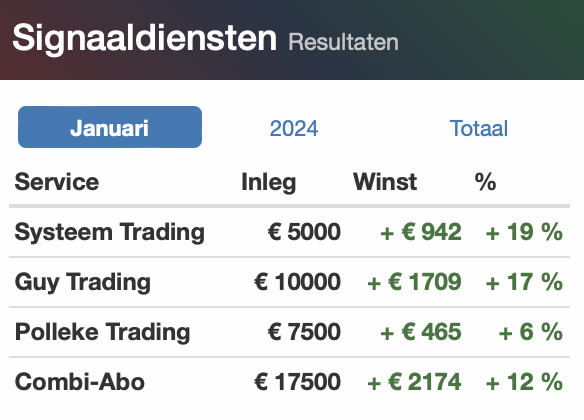Click the Inleg column header
The image size is (584, 420).
[269, 182]
